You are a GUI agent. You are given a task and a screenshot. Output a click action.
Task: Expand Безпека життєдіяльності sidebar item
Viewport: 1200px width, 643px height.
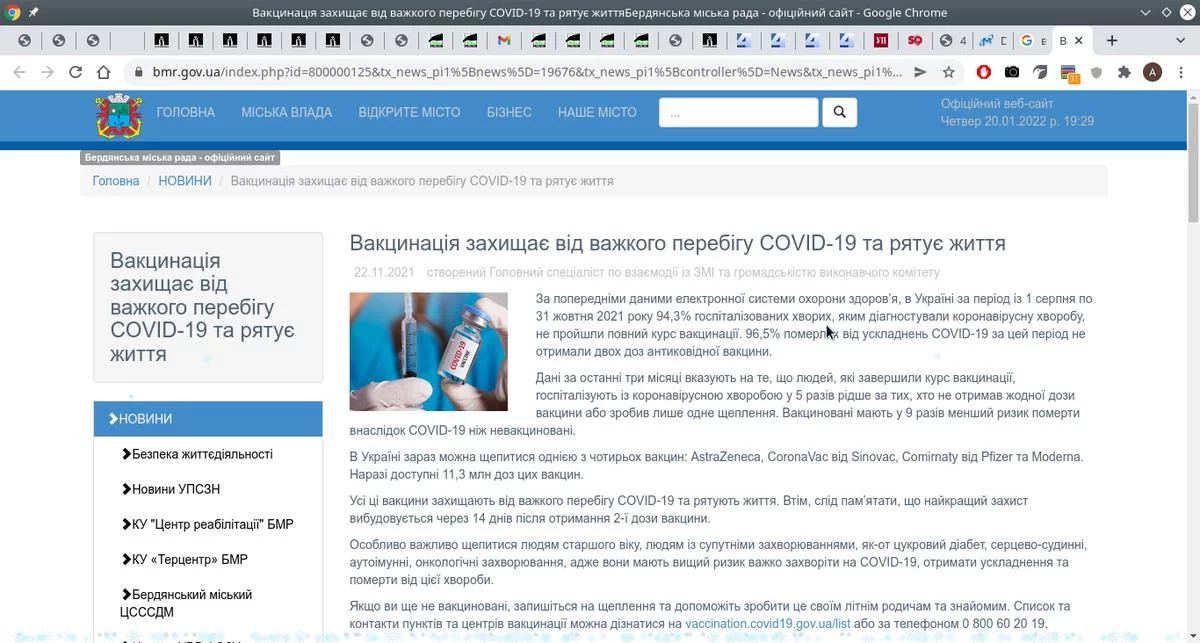pos(202,454)
